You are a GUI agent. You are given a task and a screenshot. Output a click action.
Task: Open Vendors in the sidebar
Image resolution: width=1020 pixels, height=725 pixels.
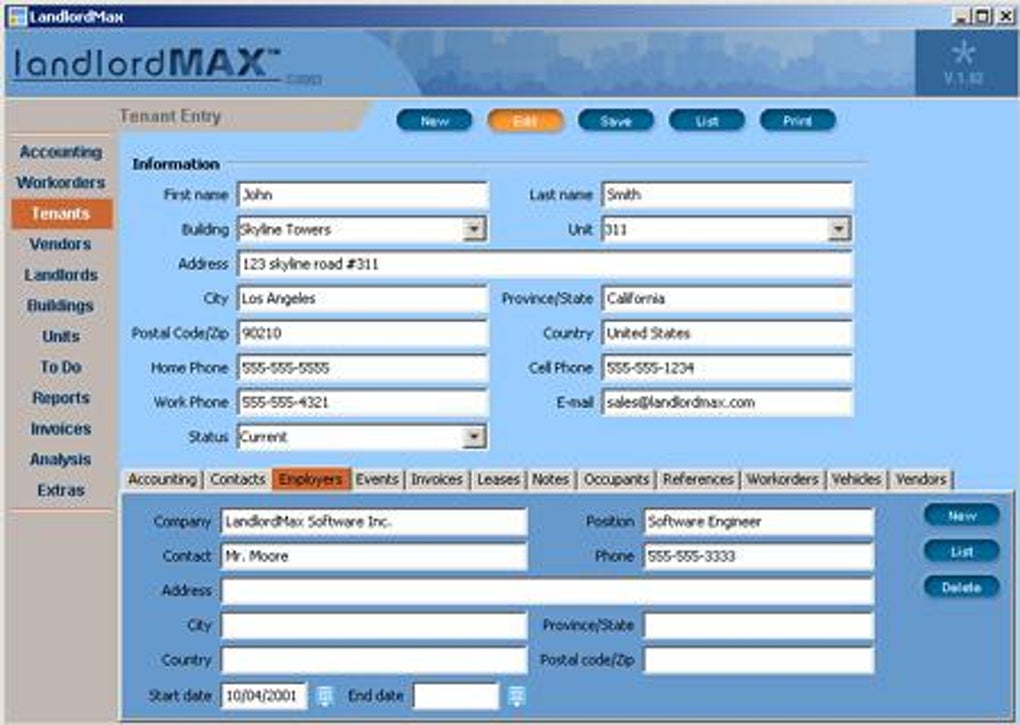[x=60, y=244]
